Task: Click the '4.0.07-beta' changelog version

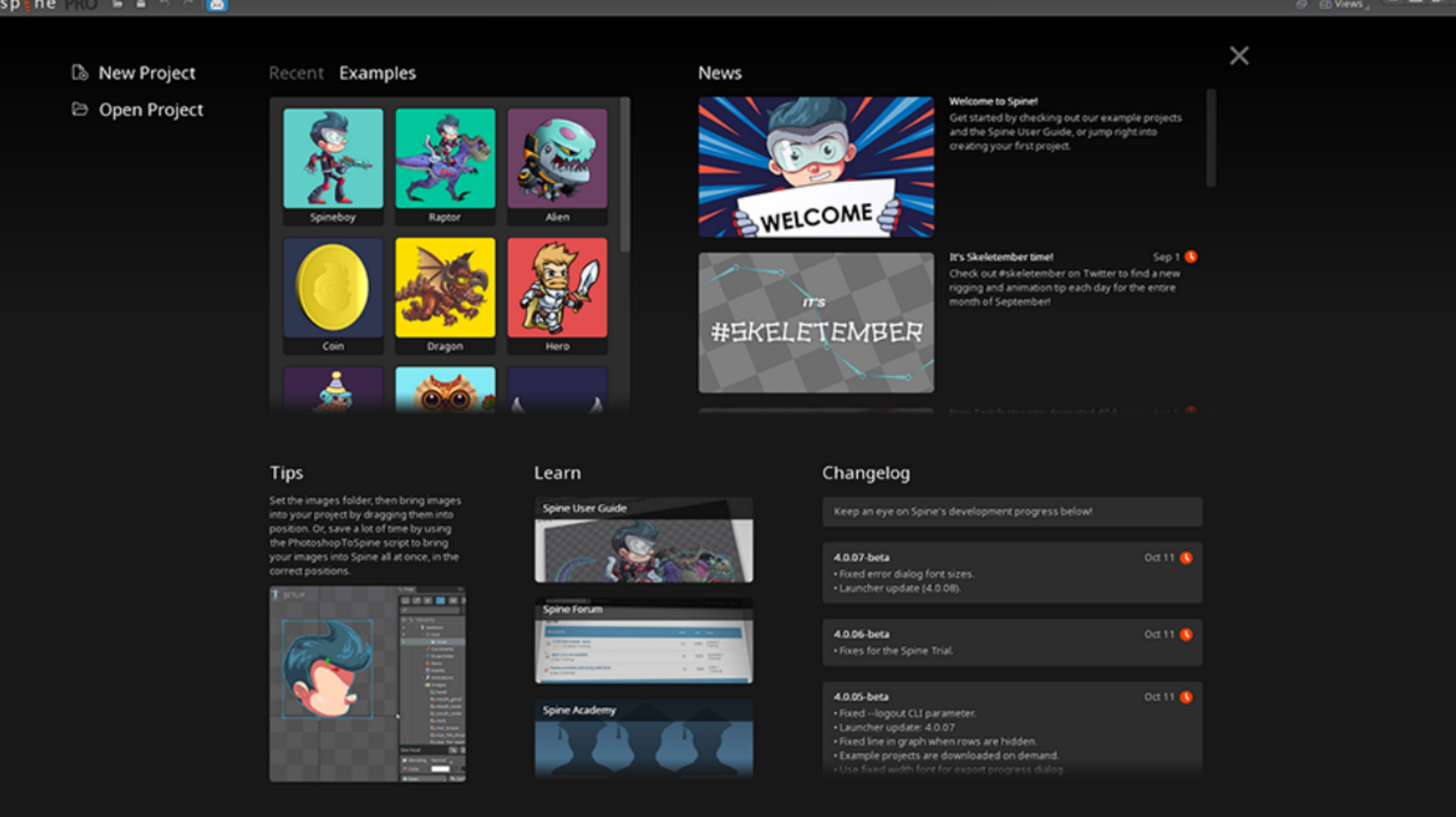Action: (x=861, y=558)
